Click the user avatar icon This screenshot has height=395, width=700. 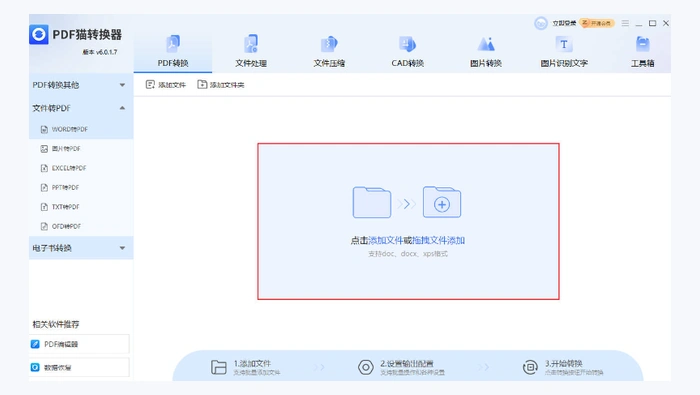[541, 23]
